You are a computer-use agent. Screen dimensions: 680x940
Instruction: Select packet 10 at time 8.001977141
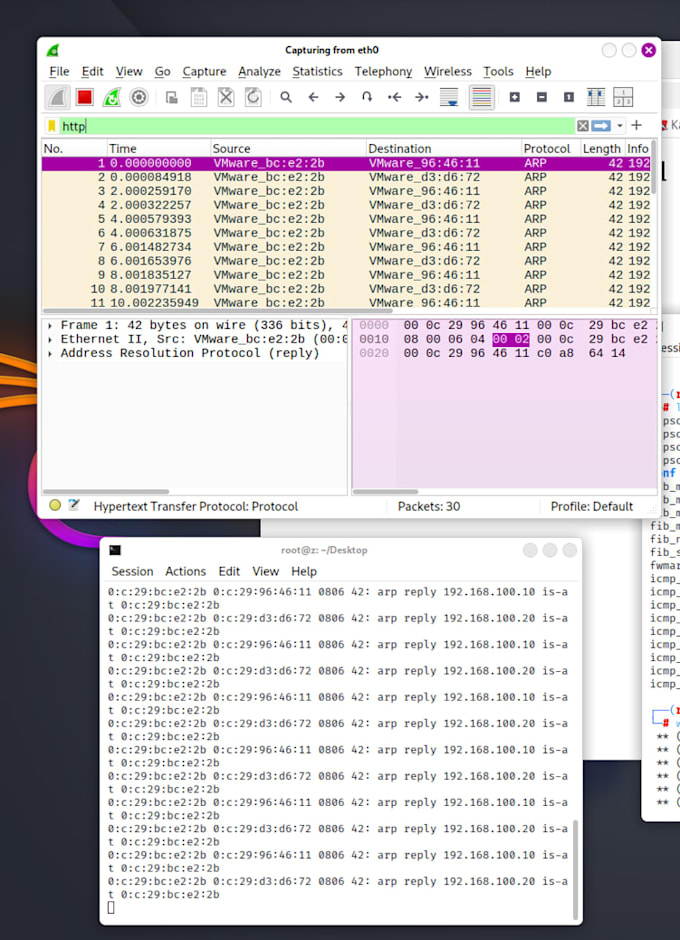[x=346, y=289]
